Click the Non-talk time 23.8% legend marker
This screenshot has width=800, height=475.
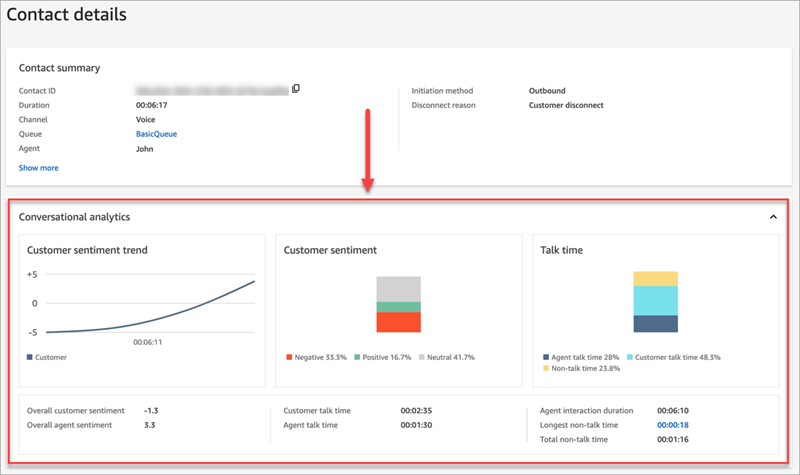click(x=545, y=368)
